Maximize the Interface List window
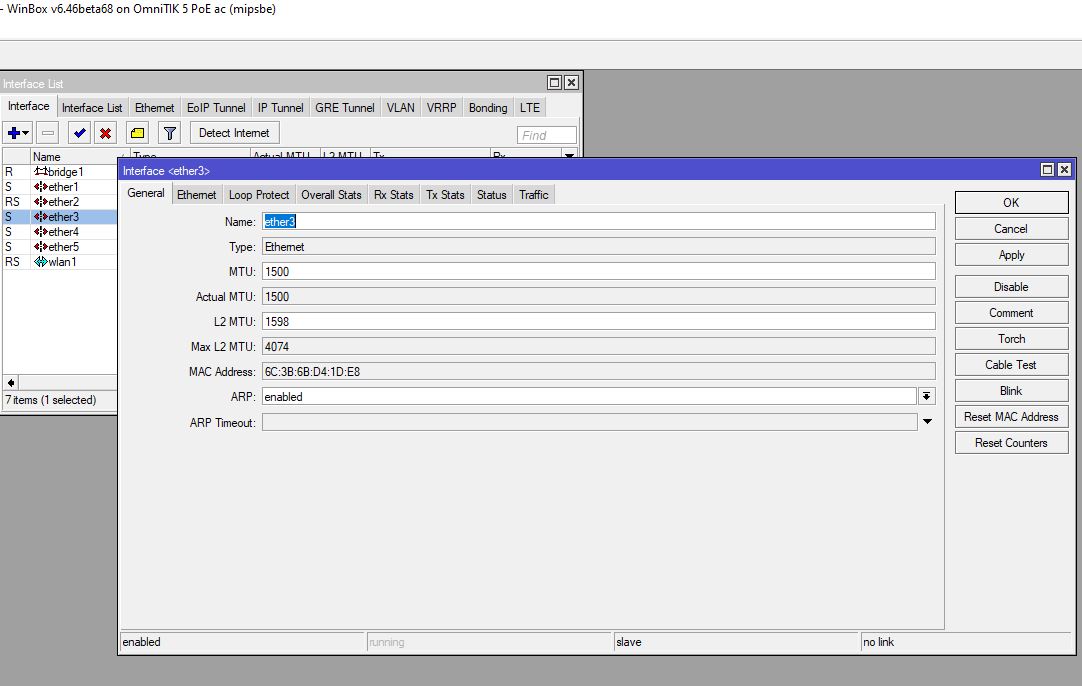The image size is (1082, 686). tap(554, 83)
